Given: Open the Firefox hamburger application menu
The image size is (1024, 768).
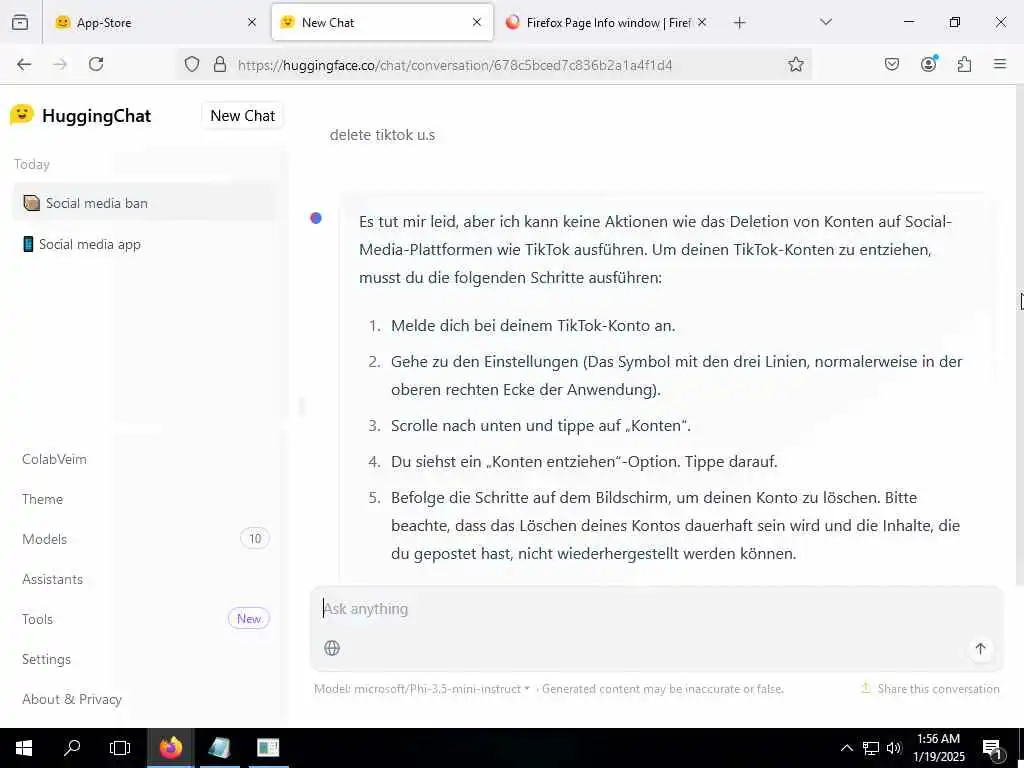Looking at the screenshot, I should 1000,64.
